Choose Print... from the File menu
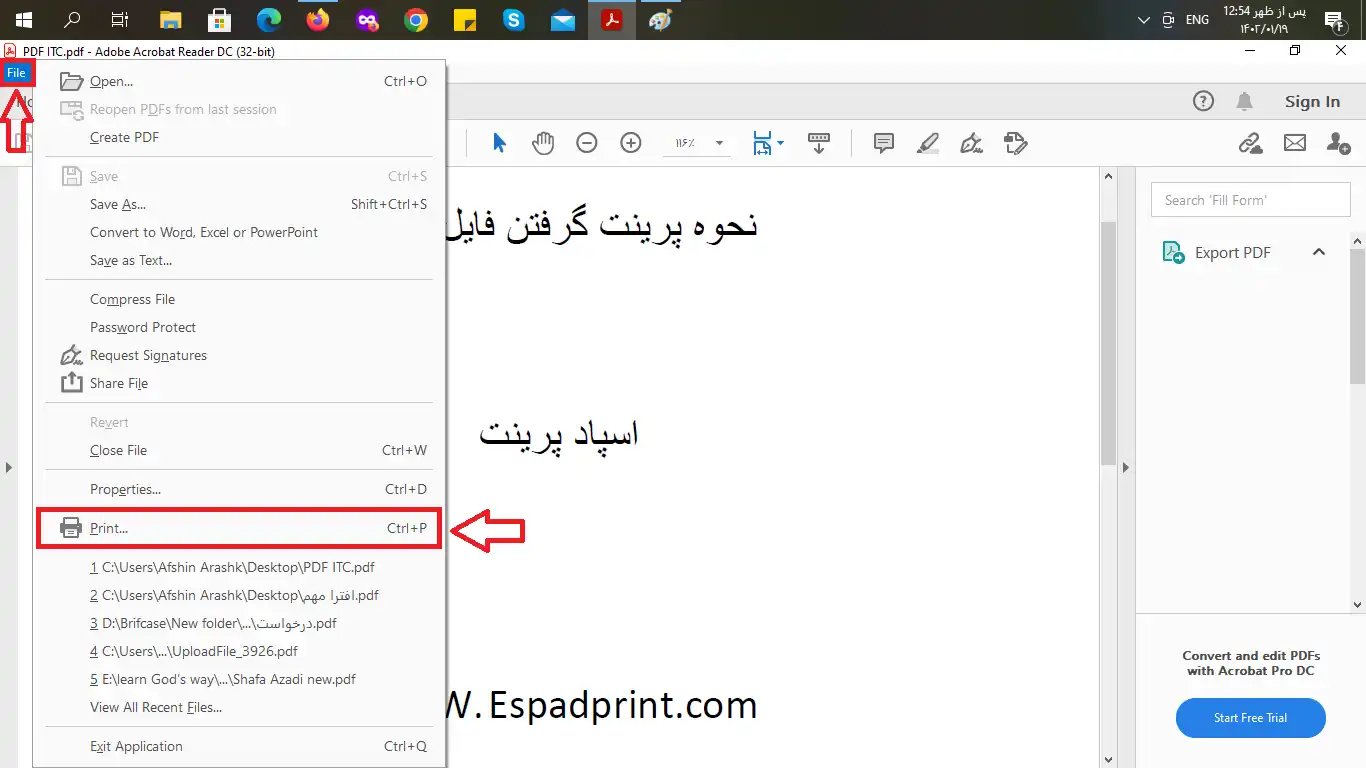This screenshot has height=768, width=1366. click(x=240, y=528)
